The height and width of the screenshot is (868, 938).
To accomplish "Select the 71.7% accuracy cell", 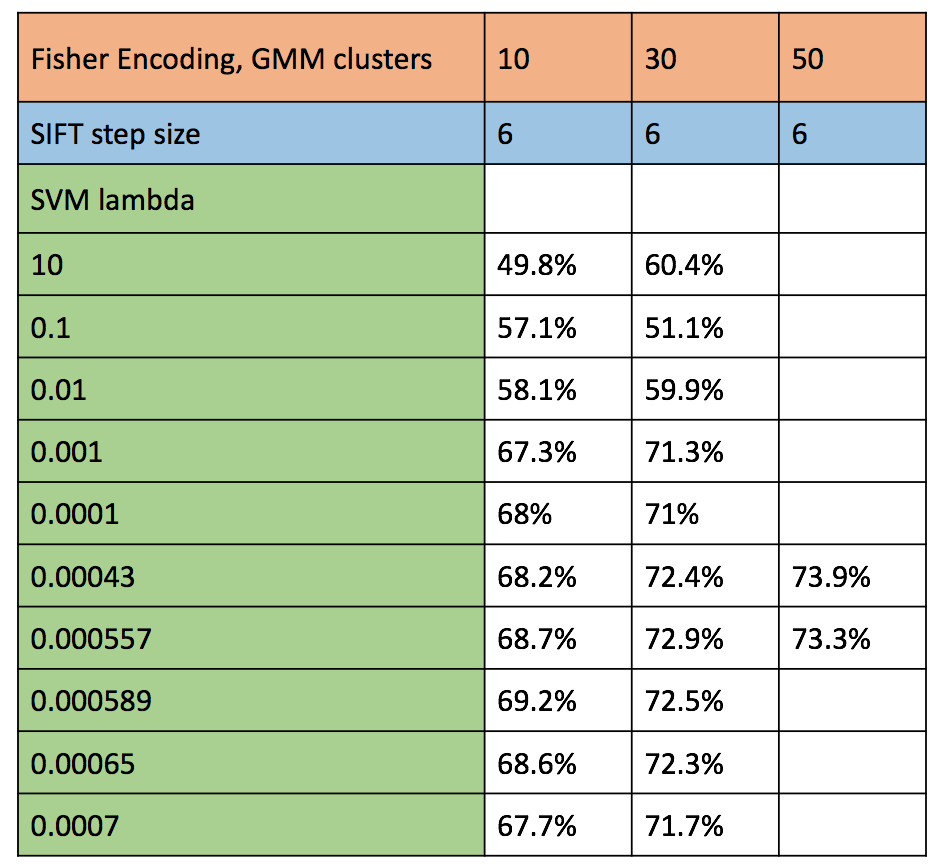I will [684, 825].
